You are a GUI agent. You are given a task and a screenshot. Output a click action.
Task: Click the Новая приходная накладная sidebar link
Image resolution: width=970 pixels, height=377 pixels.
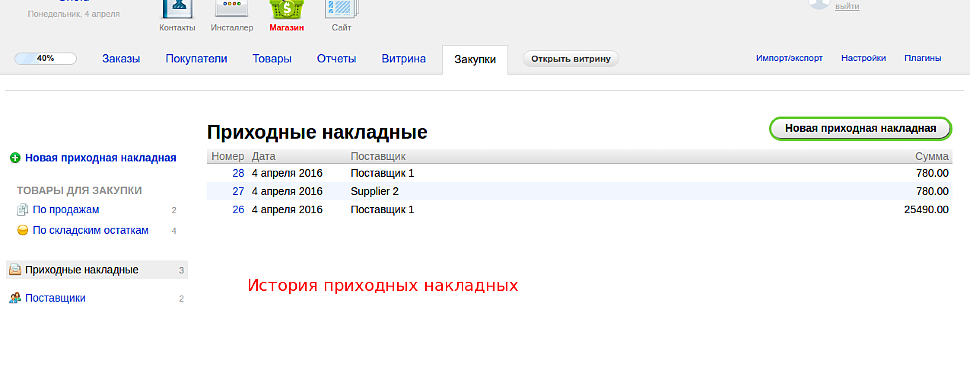pyautogui.click(x=101, y=158)
